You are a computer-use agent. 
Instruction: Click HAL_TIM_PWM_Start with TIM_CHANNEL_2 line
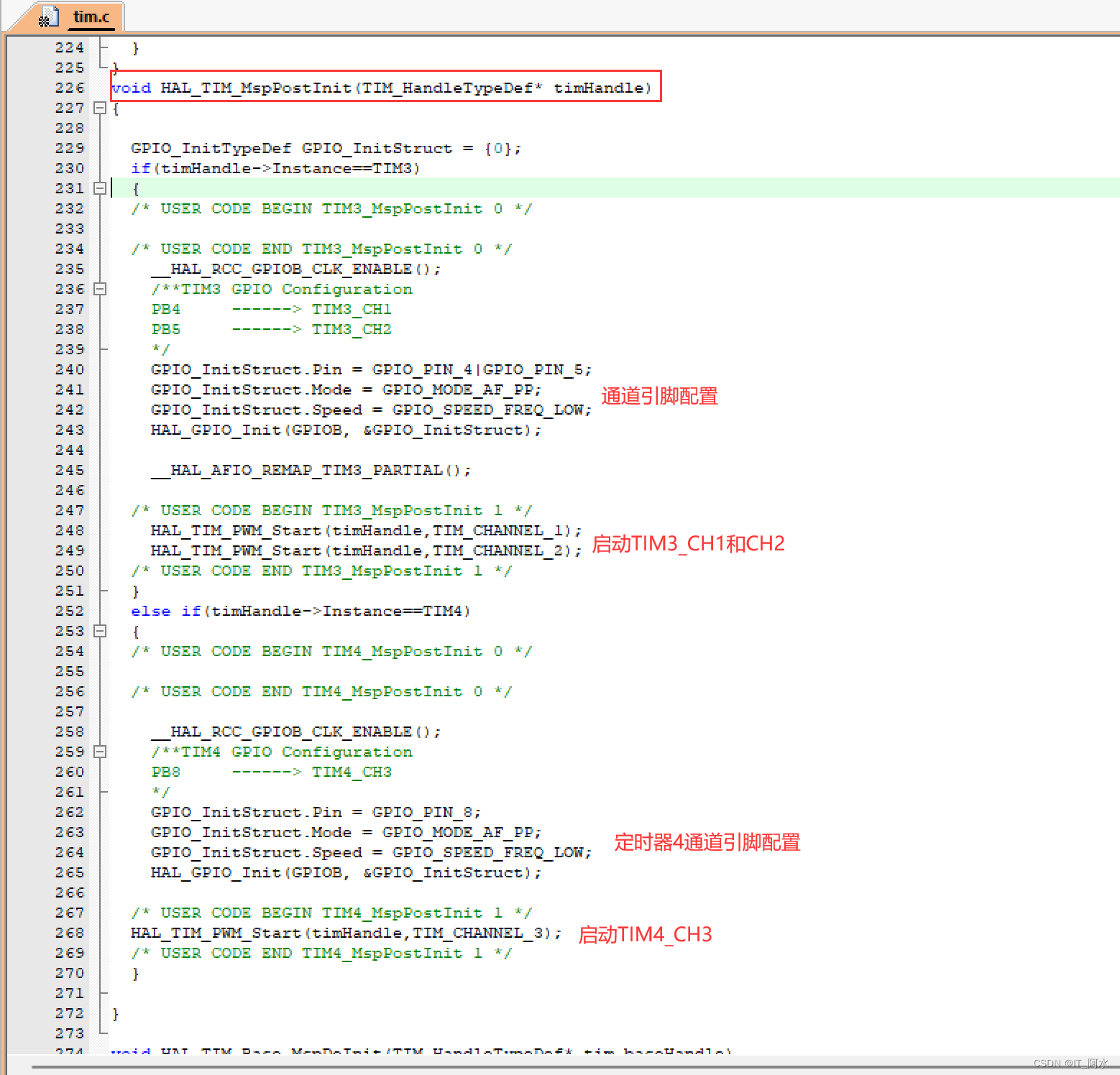(366, 550)
